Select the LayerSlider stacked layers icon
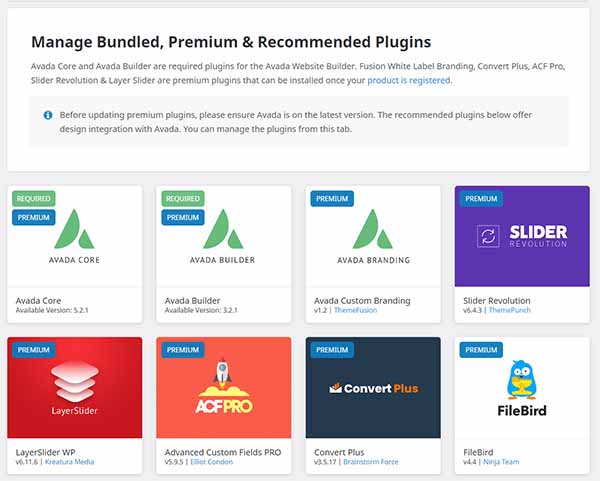The height and width of the screenshot is (481, 600). [75, 381]
